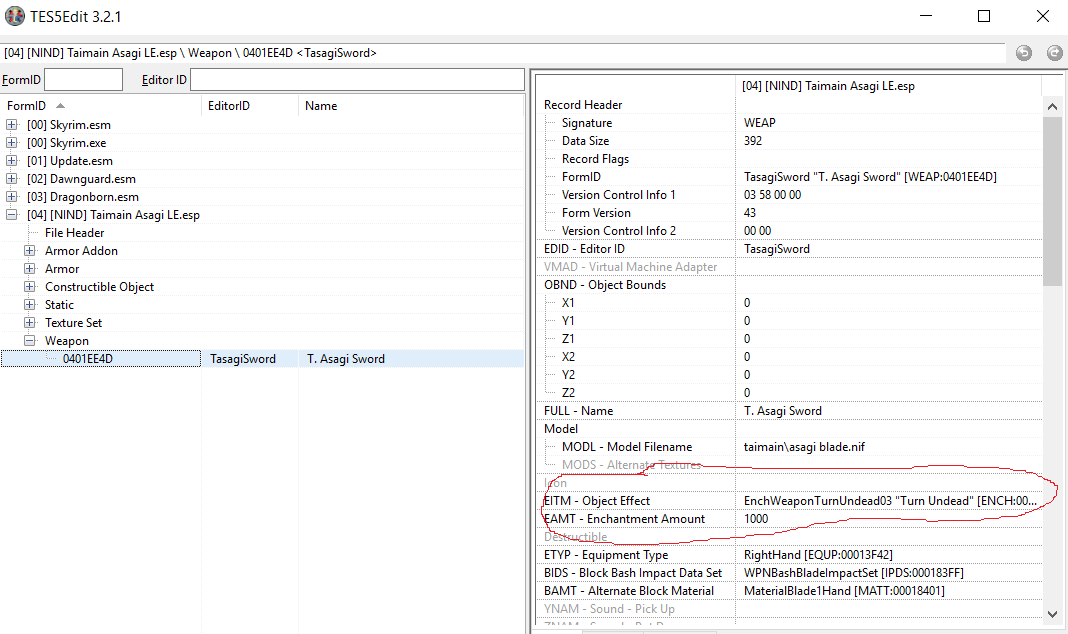Expand the [01] Update.esm node

(12, 161)
